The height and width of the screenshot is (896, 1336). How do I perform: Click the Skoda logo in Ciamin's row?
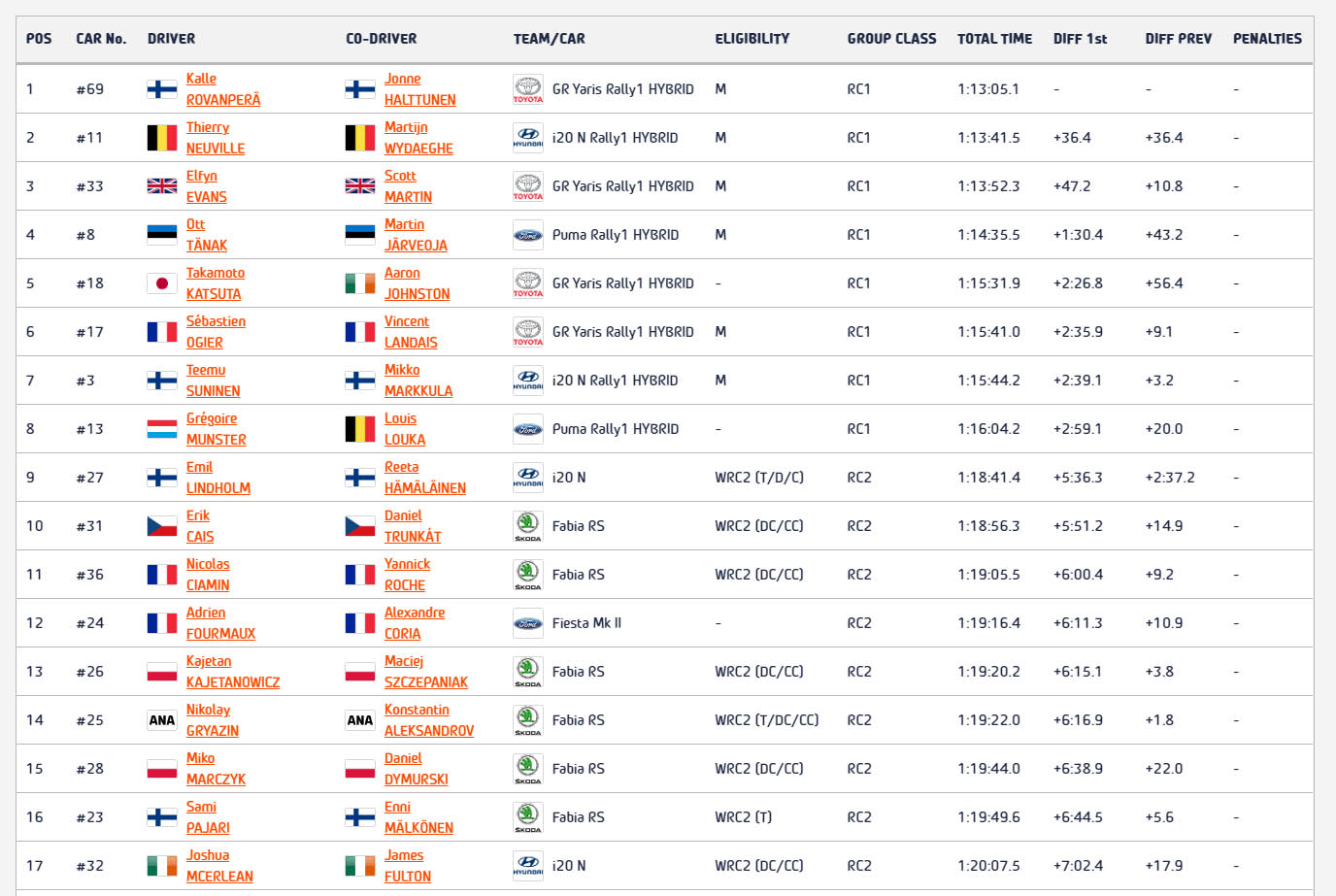click(x=527, y=575)
